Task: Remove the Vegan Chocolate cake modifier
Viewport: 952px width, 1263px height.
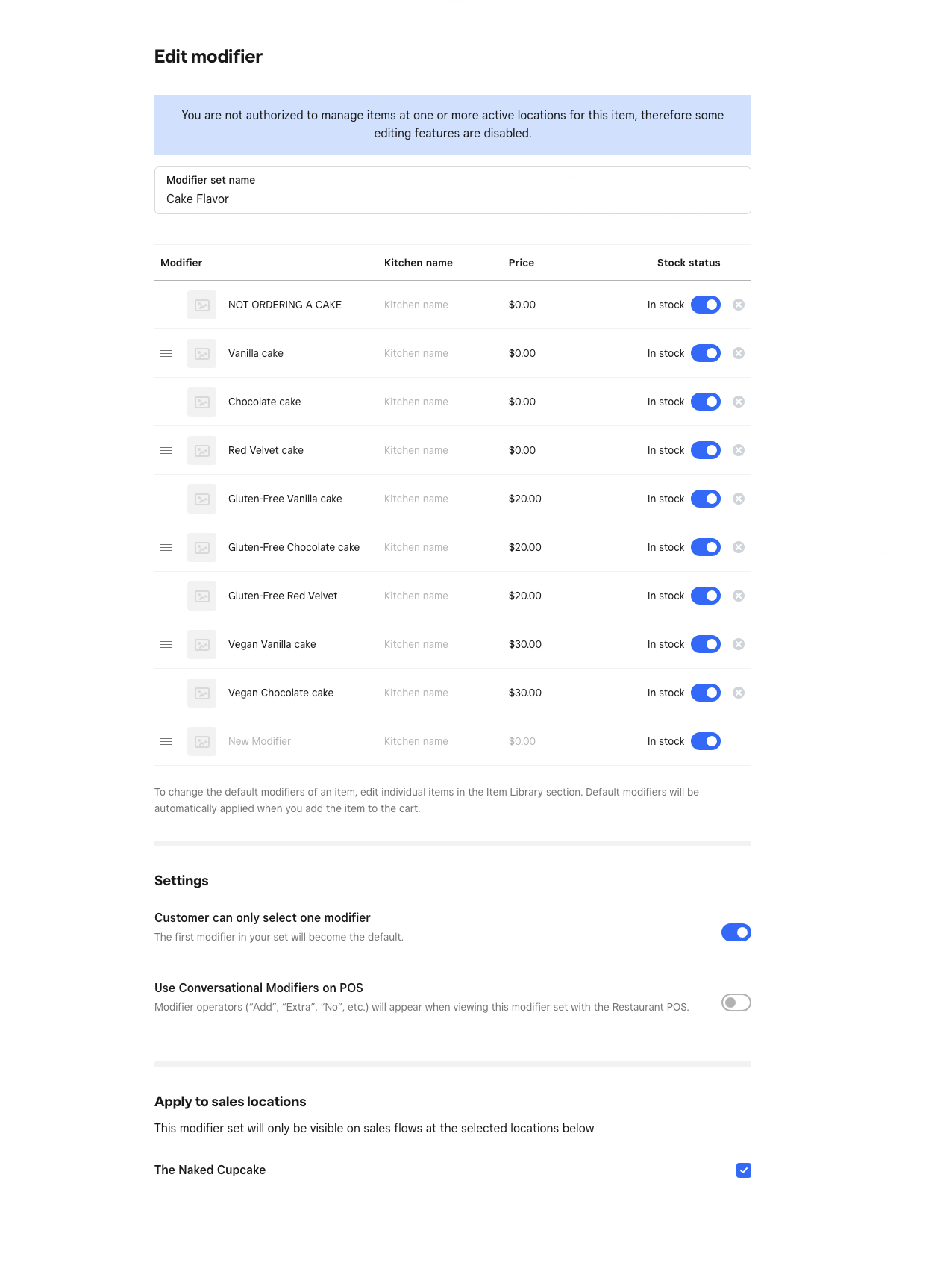Action: click(739, 693)
